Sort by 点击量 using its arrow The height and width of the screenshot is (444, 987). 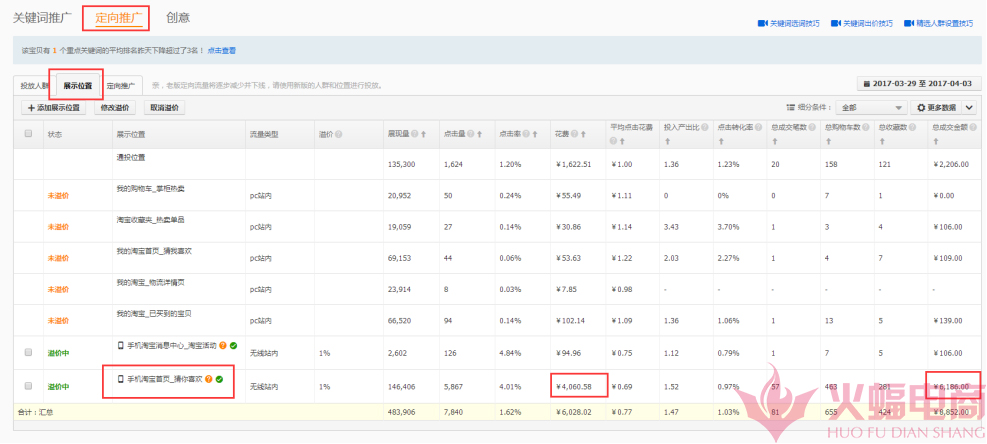point(479,134)
